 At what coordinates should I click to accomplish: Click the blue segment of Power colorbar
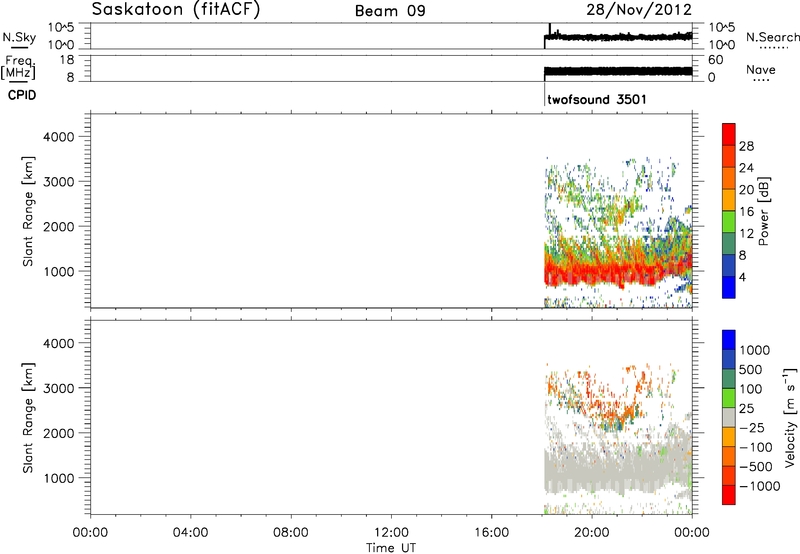tap(729, 287)
